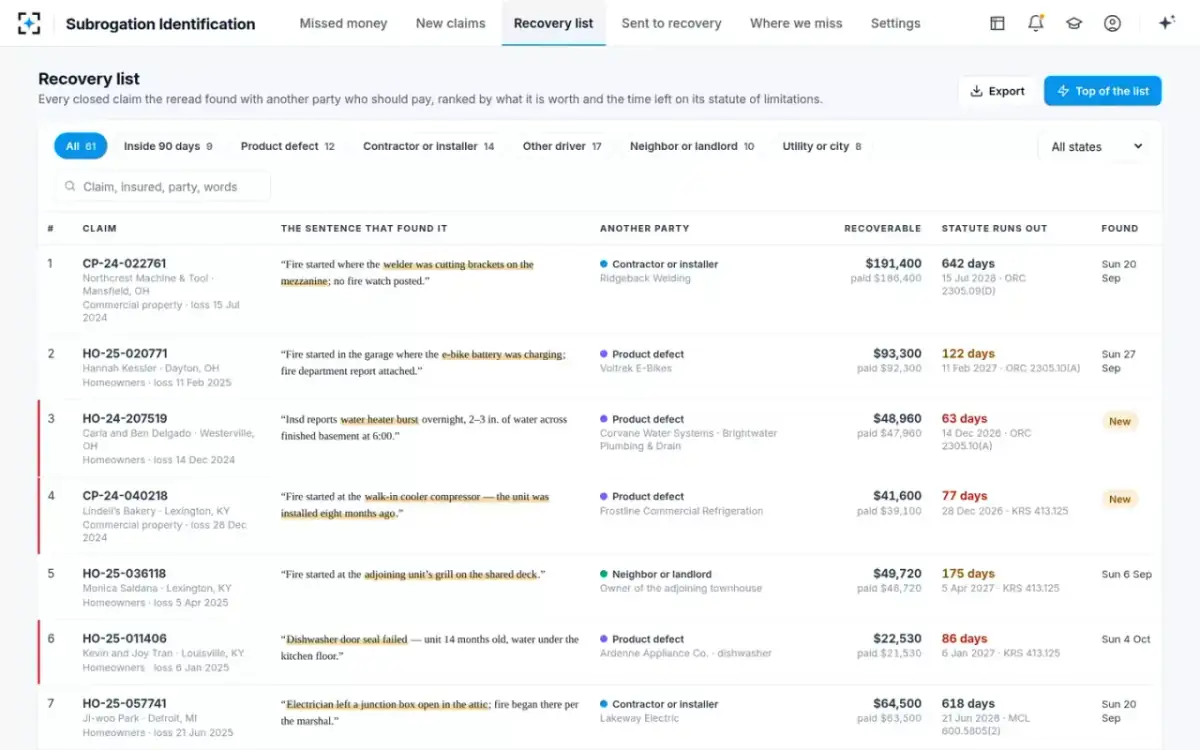The height and width of the screenshot is (750, 1200).
Task: Filter by Utility or city chip
Action: (x=822, y=146)
